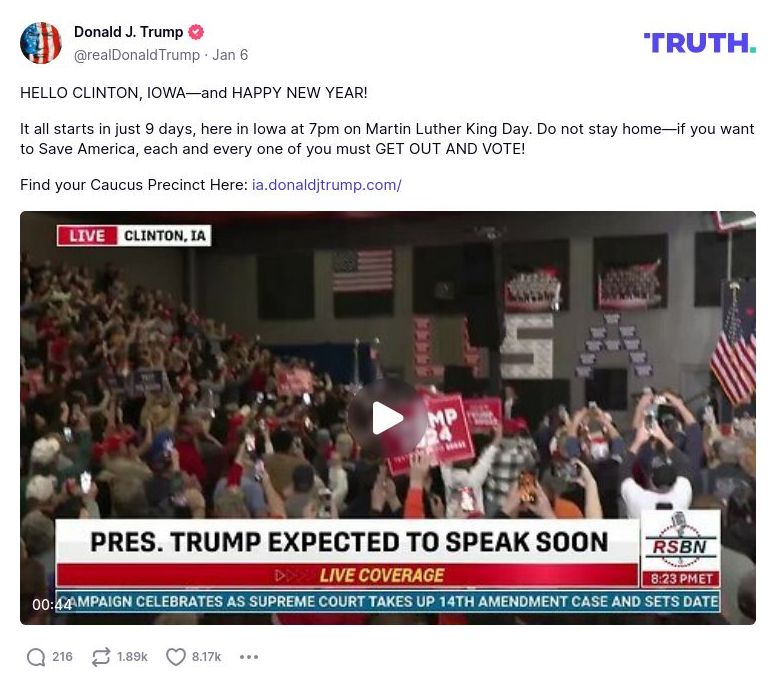Click the 8.17k likes count
777x687 pixels.
207,657
